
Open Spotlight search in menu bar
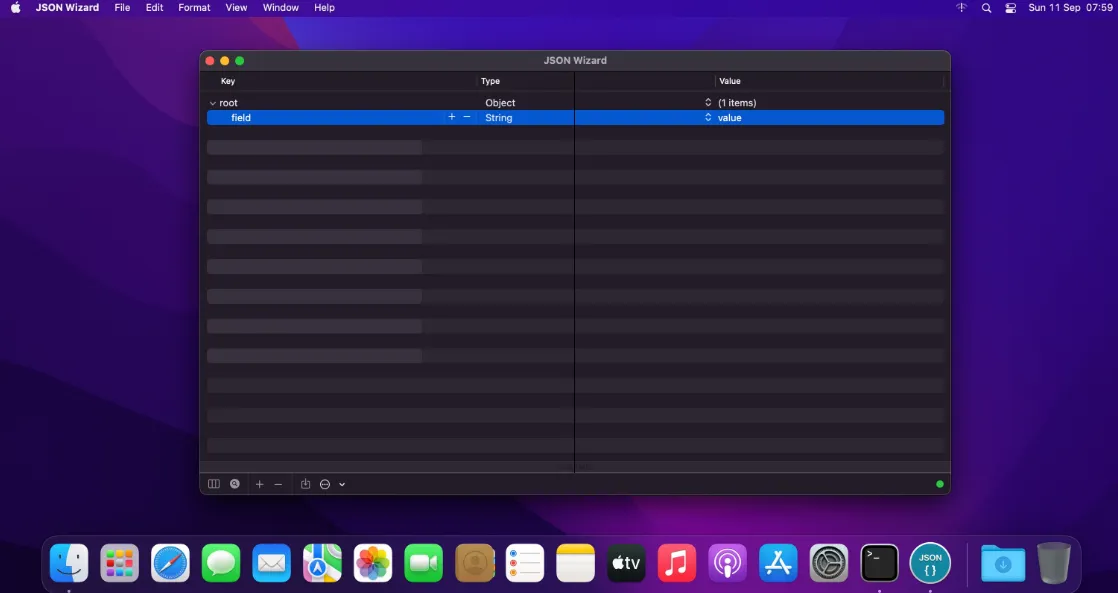[986, 8]
